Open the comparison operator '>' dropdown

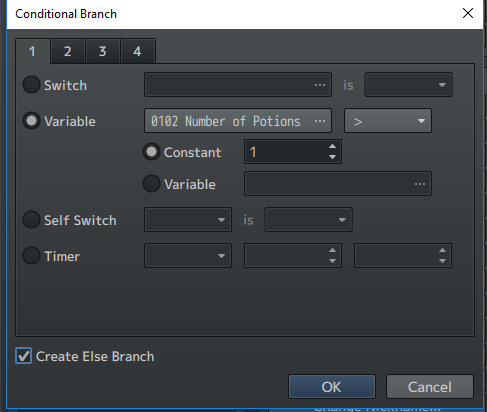(388, 121)
